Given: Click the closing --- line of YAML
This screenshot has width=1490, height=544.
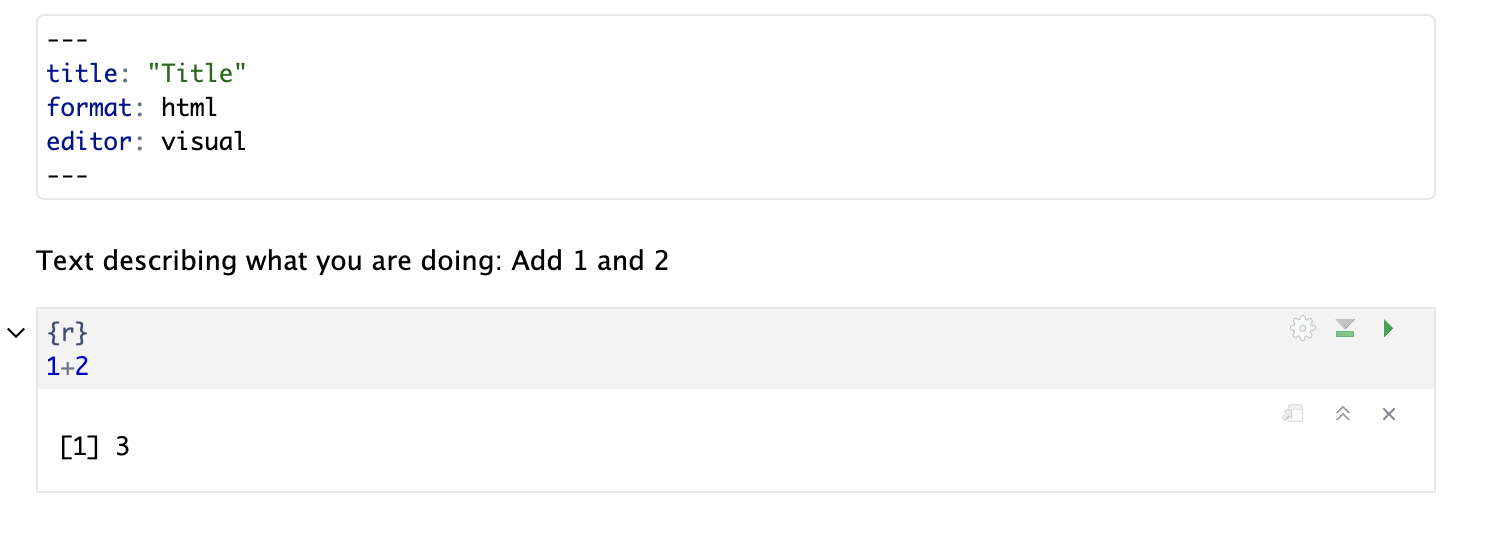Looking at the screenshot, I should coord(67,175).
